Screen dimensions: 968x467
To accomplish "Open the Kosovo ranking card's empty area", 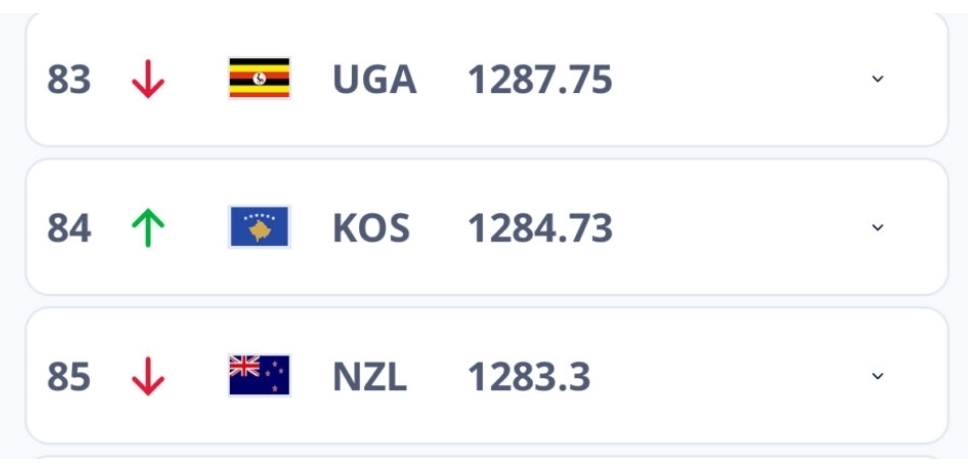I will coord(740,228).
